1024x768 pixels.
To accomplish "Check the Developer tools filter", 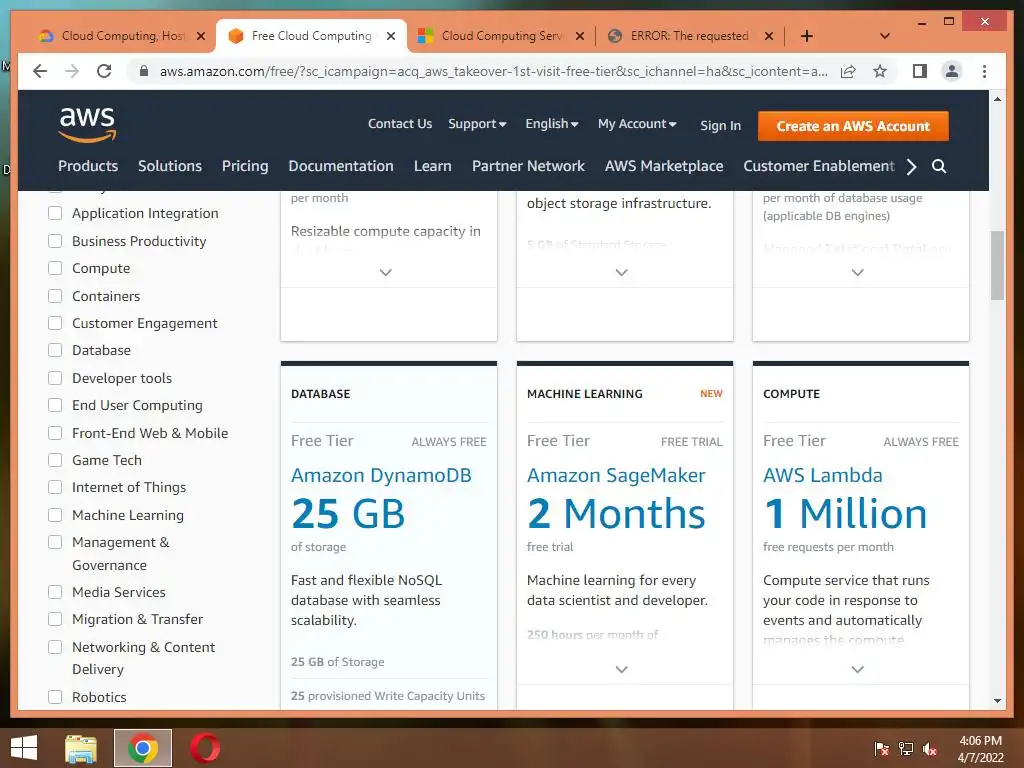I will [x=56, y=378].
